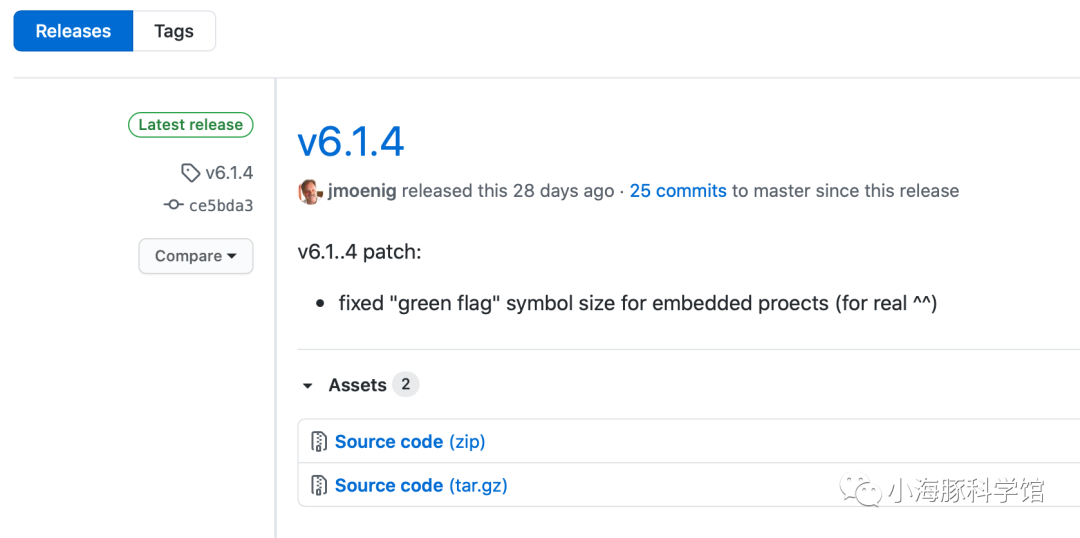Viewport: 1080px width, 538px height.
Task: Click the tar.gz file icon
Action: coord(318,486)
